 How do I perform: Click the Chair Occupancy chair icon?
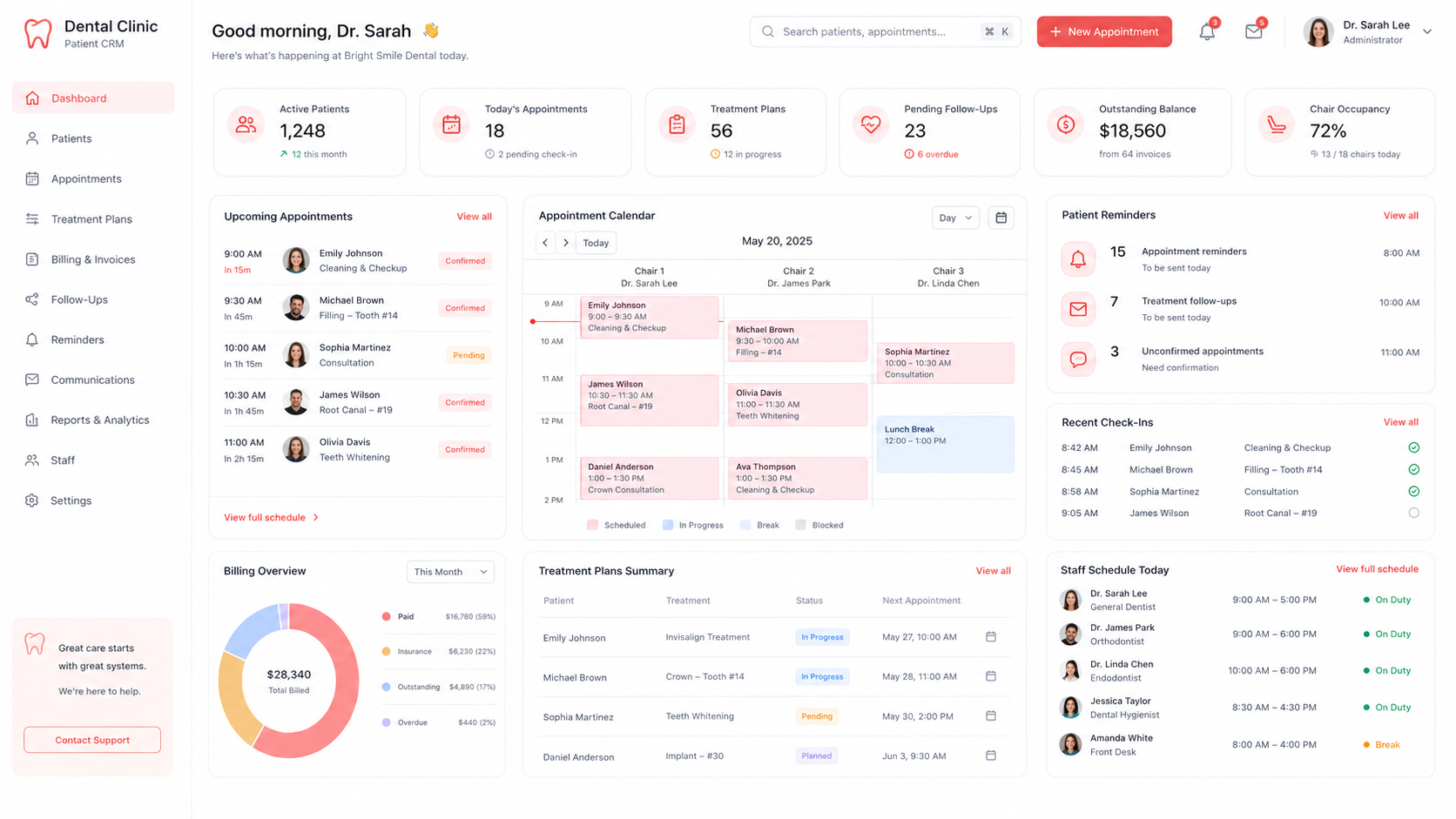(1277, 125)
